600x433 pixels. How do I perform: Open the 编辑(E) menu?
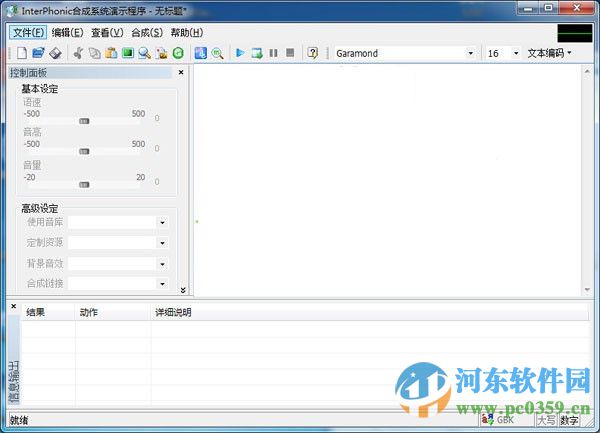[x=67, y=33]
